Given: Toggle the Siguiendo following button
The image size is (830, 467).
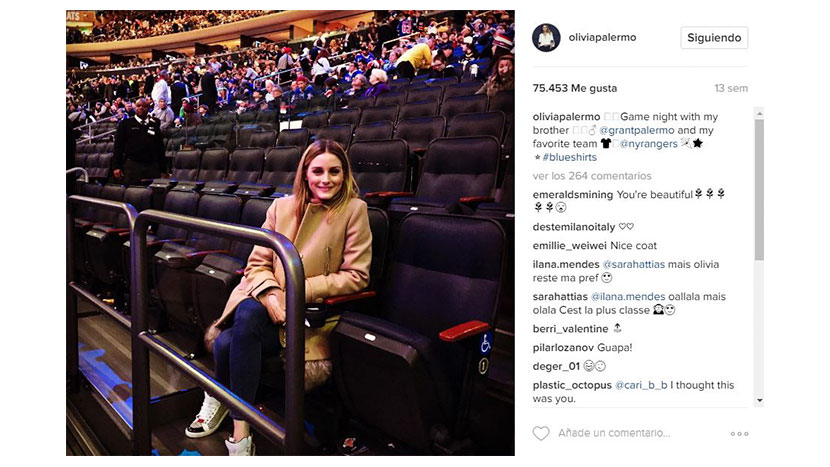Looking at the screenshot, I should tap(714, 38).
